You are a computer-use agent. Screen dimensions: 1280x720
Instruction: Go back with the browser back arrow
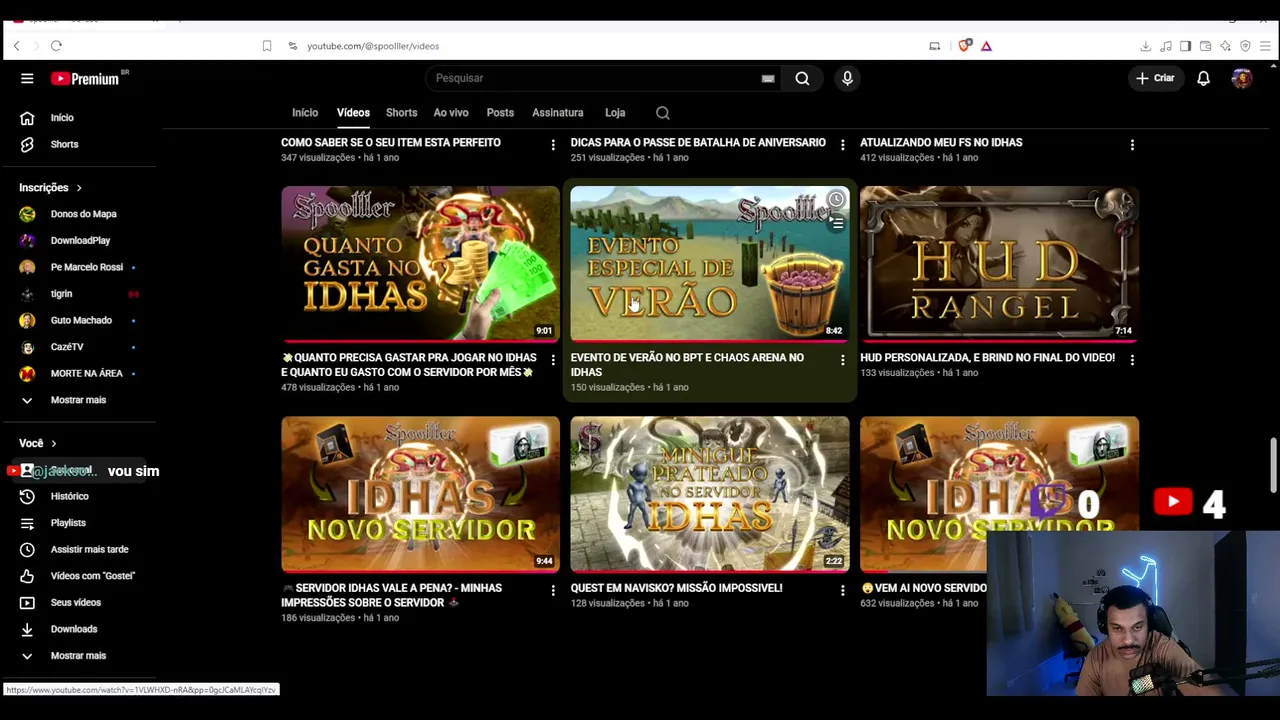(16, 46)
